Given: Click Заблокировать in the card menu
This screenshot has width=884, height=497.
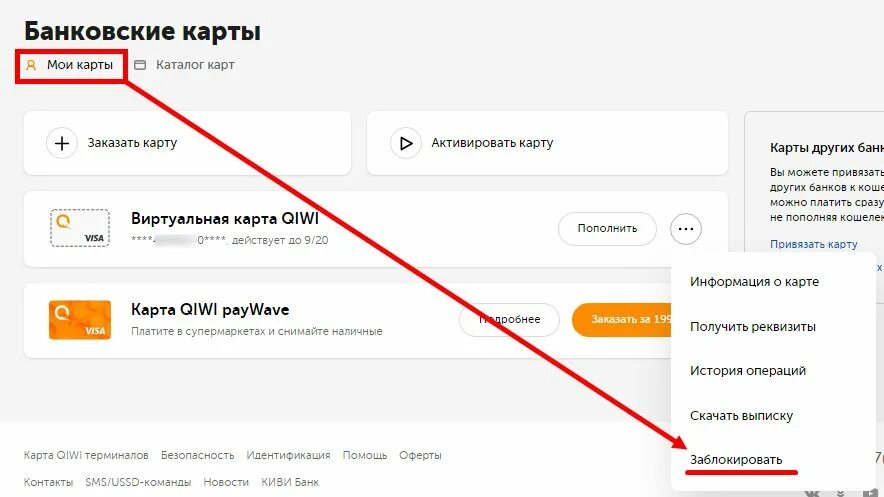Looking at the screenshot, I should (736, 460).
